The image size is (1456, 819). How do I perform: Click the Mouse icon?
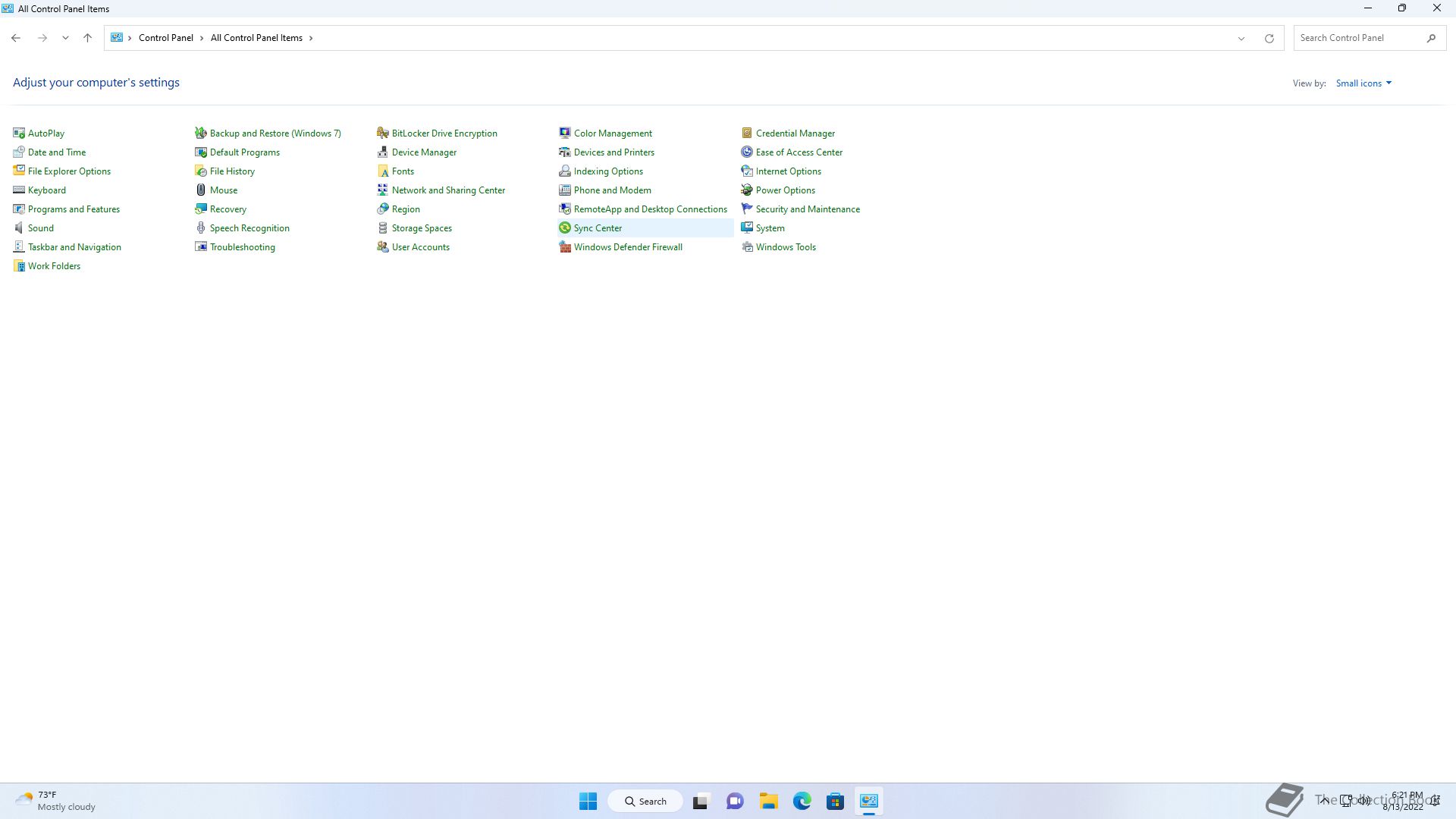[x=201, y=190]
